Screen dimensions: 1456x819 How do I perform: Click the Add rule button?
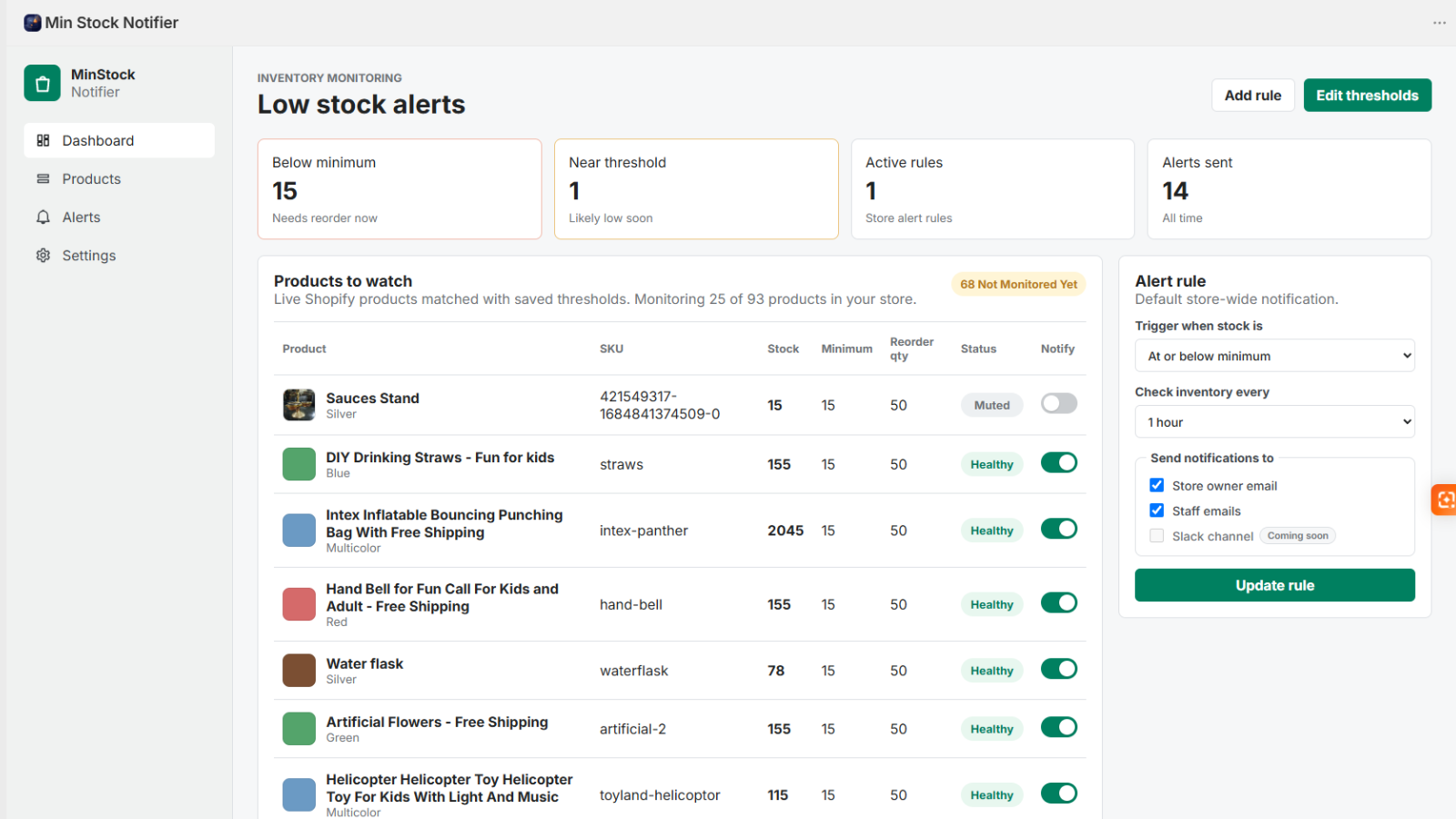pyautogui.click(x=1252, y=95)
